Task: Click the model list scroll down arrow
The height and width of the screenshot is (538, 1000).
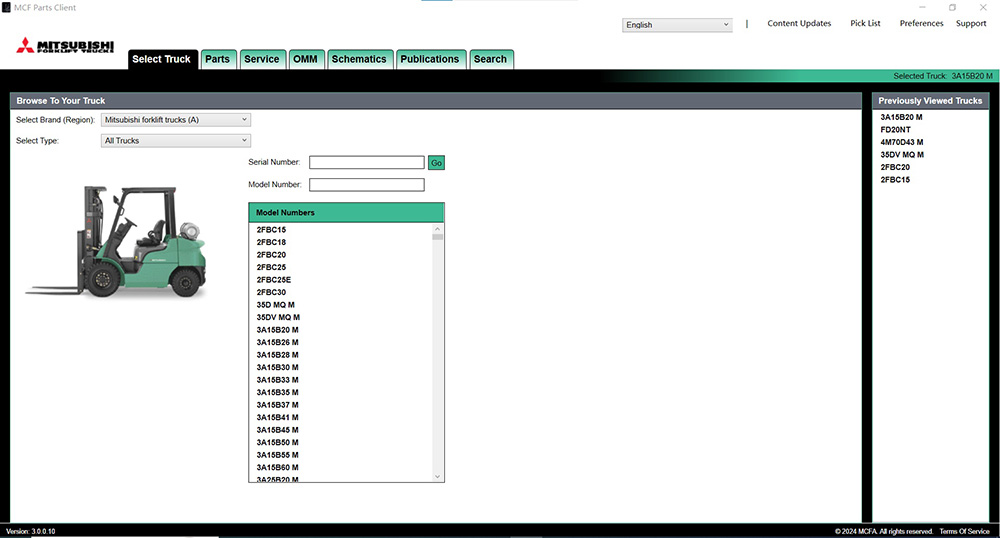Action: tap(438, 476)
